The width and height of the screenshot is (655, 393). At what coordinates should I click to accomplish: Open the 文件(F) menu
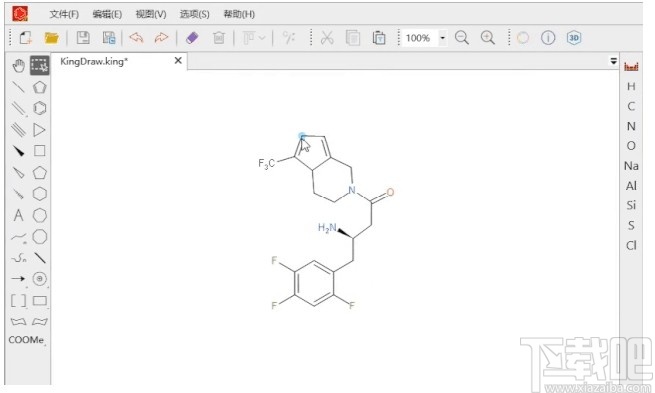[x=64, y=14]
